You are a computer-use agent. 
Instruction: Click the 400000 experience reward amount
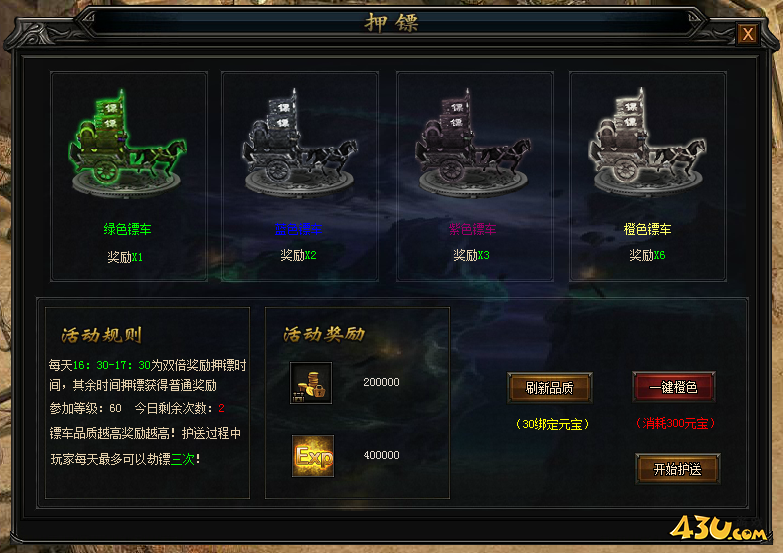[x=381, y=455]
